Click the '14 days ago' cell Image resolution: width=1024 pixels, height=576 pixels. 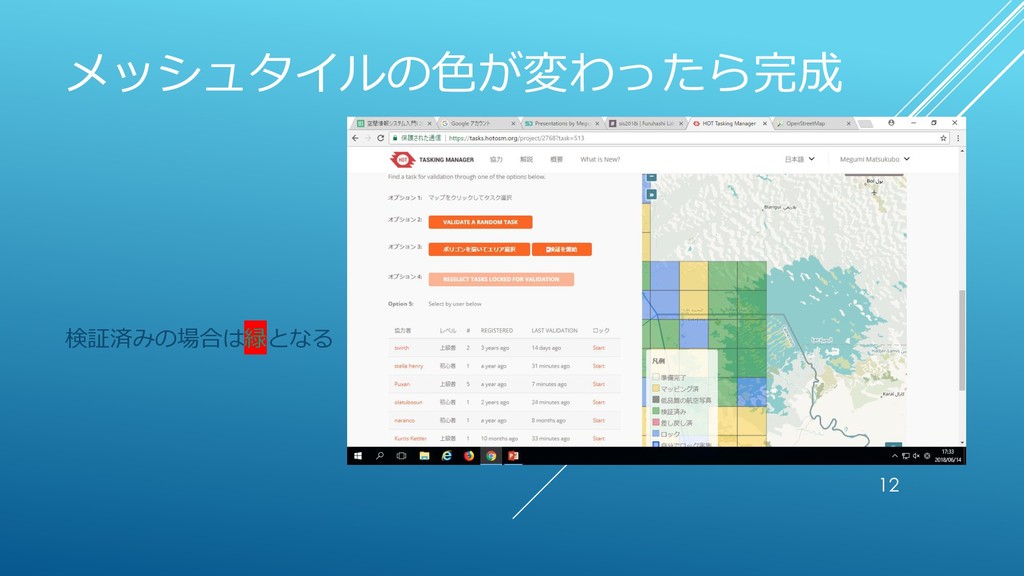[546, 348]
